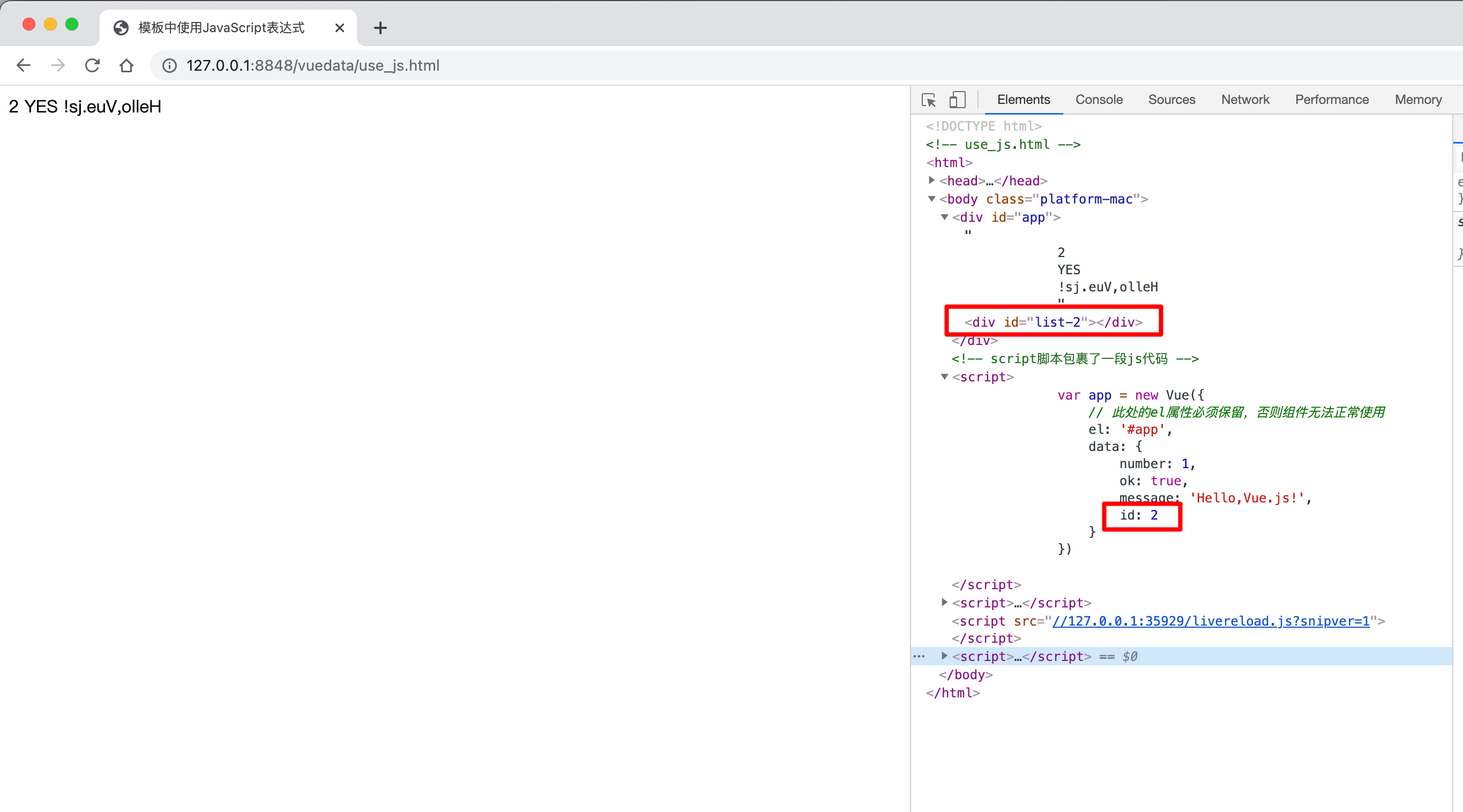This screenshot has height=812, width=1463.
Task: Select the opening html tag
Action: (949, 162)
